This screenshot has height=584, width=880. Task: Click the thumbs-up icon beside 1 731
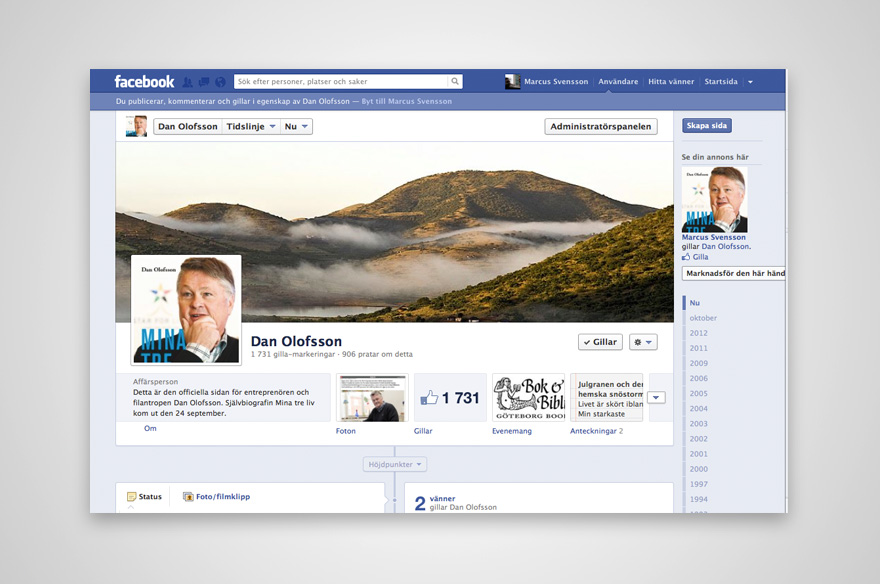click(429, 398)
